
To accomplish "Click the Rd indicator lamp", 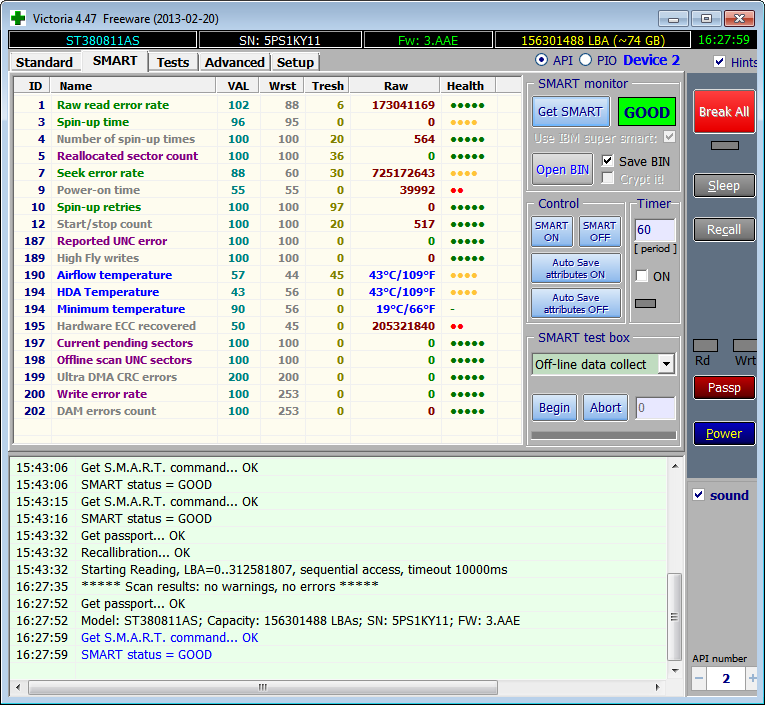I will click(x=705, y=346).
